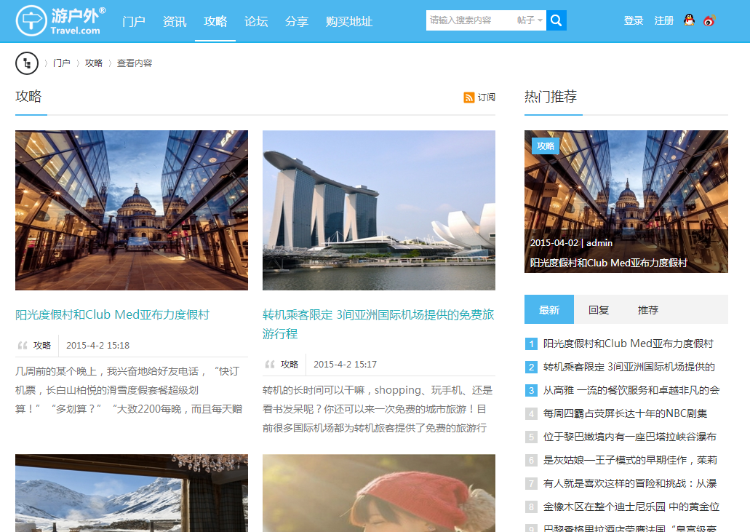Click the 订阅 subscribe link
This screenshot has width=750, height=532.
coord(486,98)
